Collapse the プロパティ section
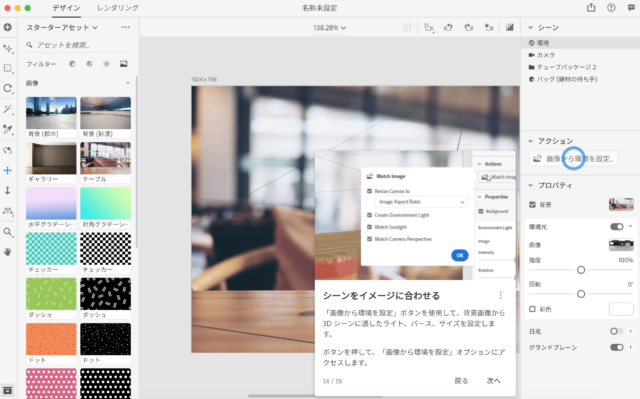Image resolution: width=640 pixels, height=399 pixels. (531, 185)
